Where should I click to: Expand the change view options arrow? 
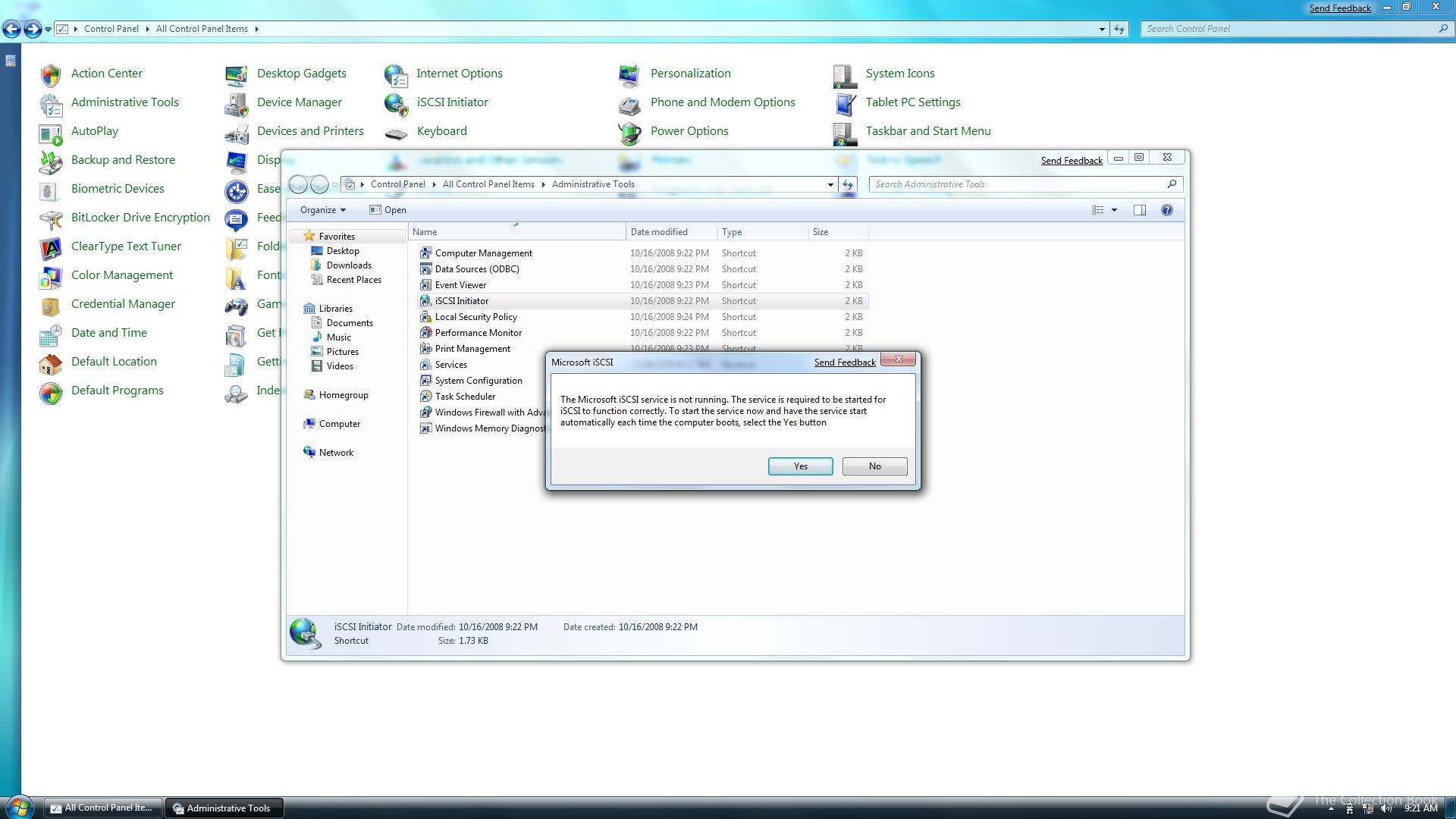pos(1114,210)
